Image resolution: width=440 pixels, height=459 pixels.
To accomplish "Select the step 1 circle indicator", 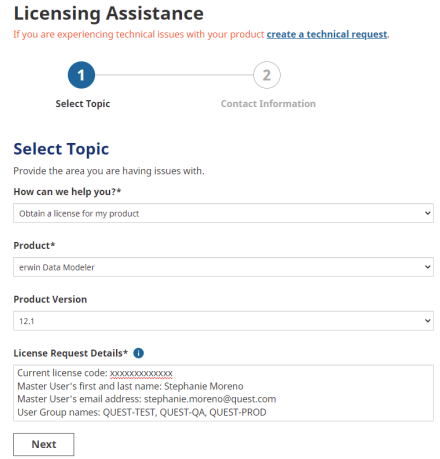I will 81,75.
